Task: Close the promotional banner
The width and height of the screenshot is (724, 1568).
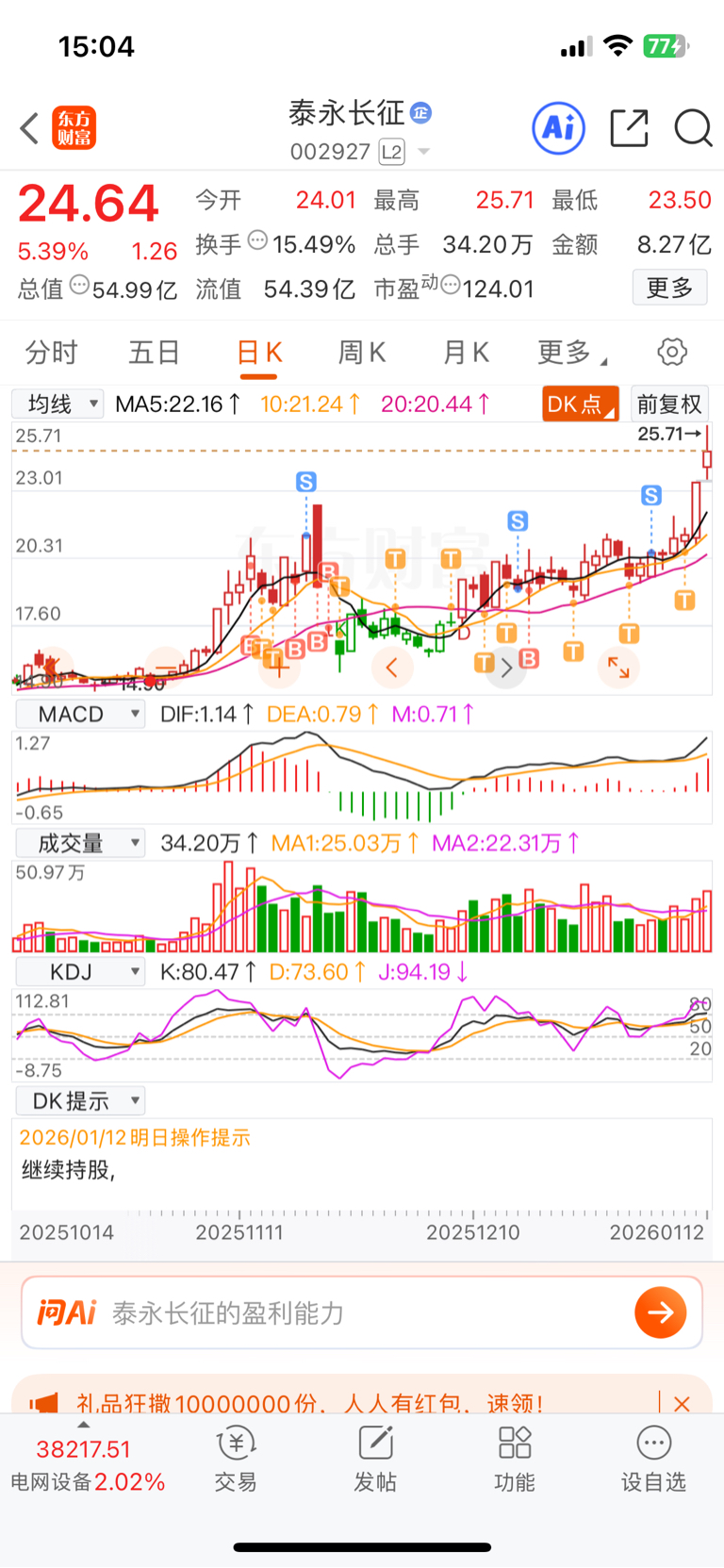Action: 683,1403
